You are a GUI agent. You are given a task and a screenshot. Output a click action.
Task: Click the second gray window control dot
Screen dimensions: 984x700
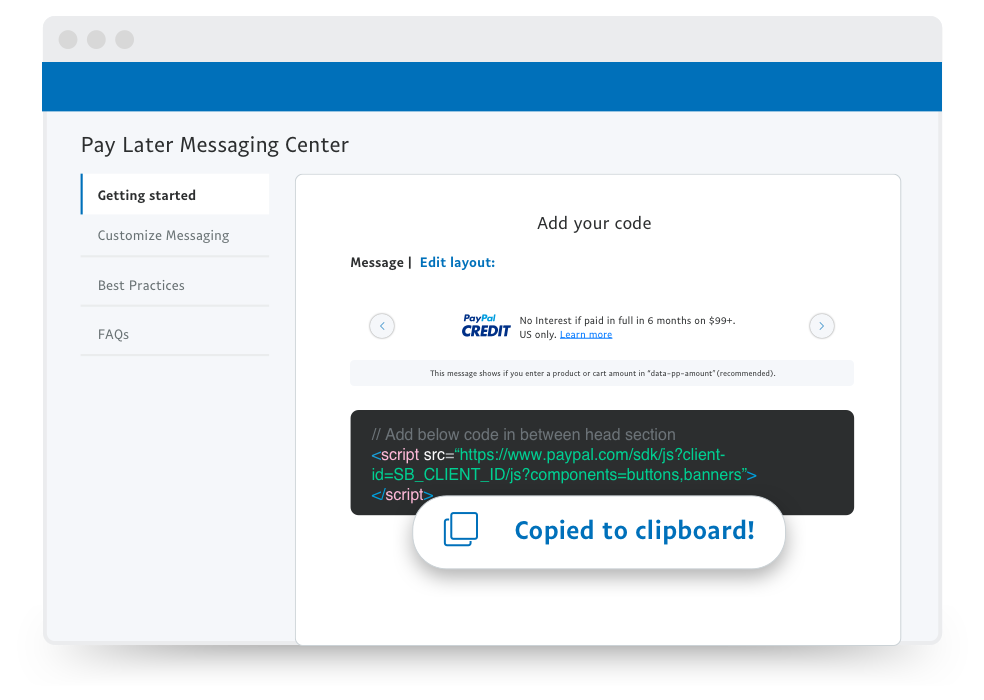point(96,39)
